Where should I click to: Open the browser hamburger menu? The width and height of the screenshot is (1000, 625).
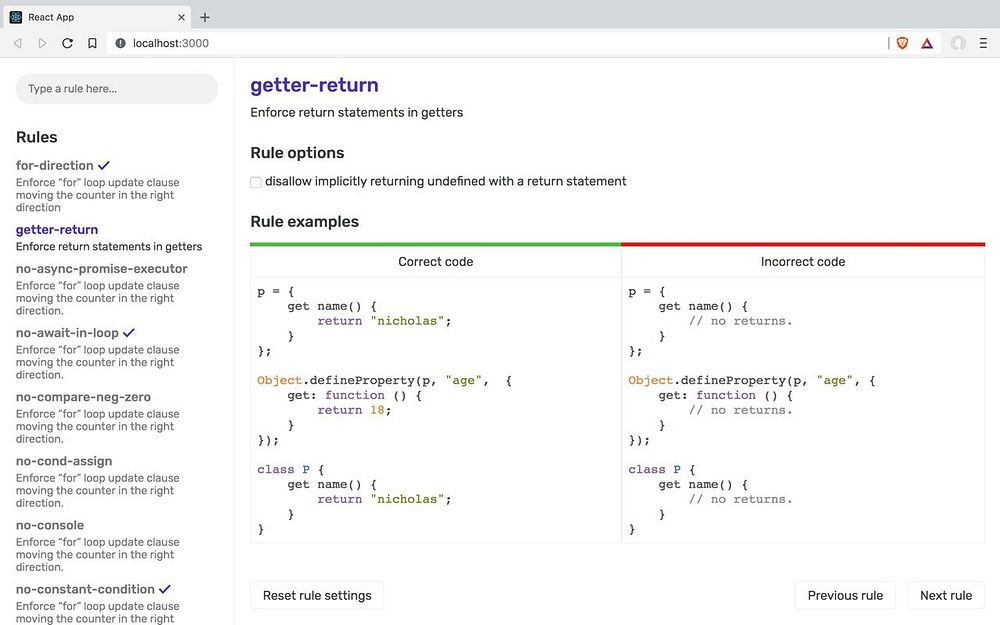(983, 43)
